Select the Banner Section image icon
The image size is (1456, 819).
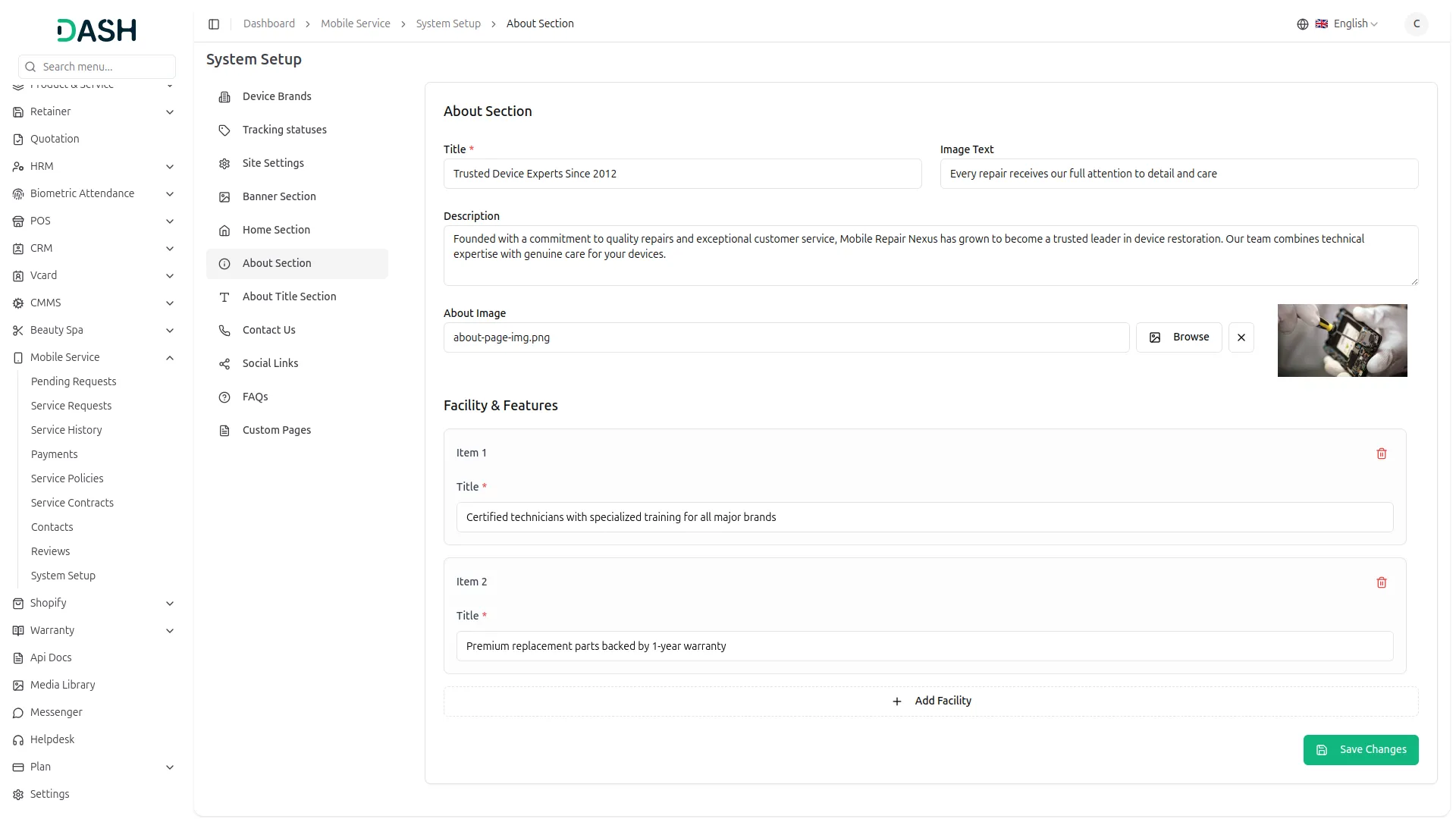pos(224,197)
